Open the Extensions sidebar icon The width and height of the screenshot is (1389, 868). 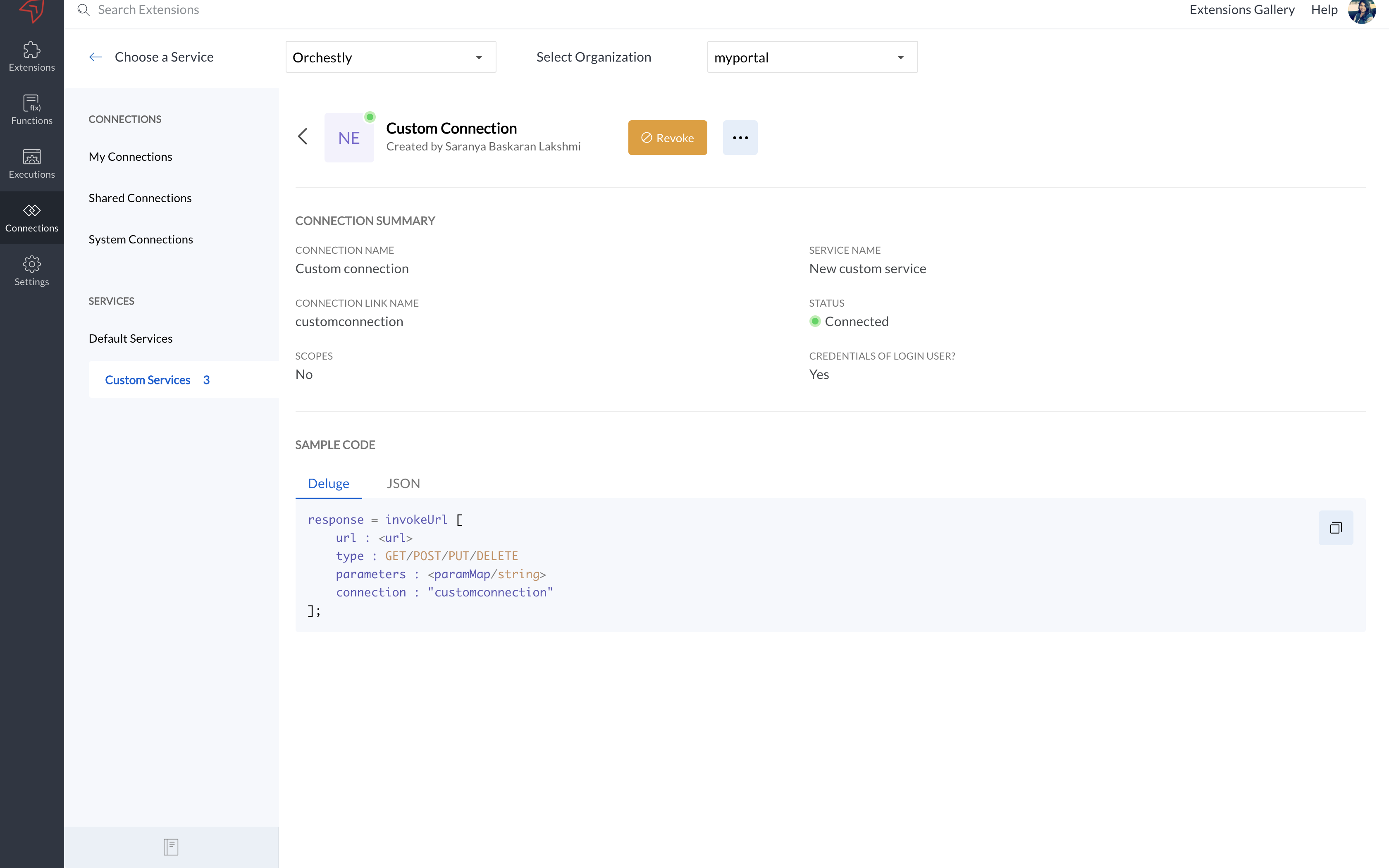point(31,56)
